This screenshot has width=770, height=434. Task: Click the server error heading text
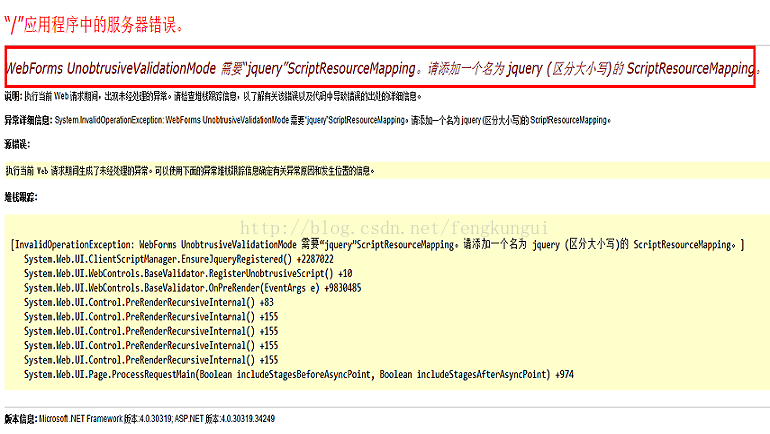[x=94, y=24]
